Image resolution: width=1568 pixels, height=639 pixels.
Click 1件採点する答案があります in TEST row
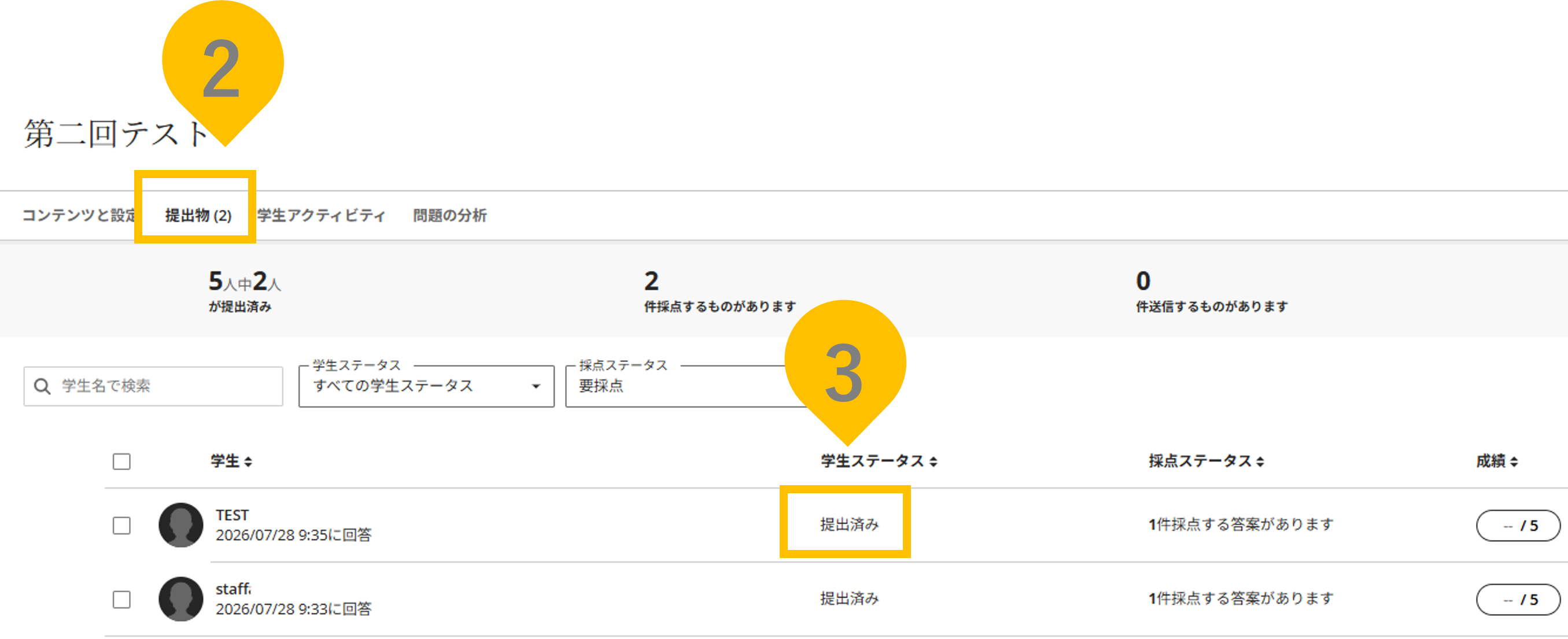point(1241,524)
